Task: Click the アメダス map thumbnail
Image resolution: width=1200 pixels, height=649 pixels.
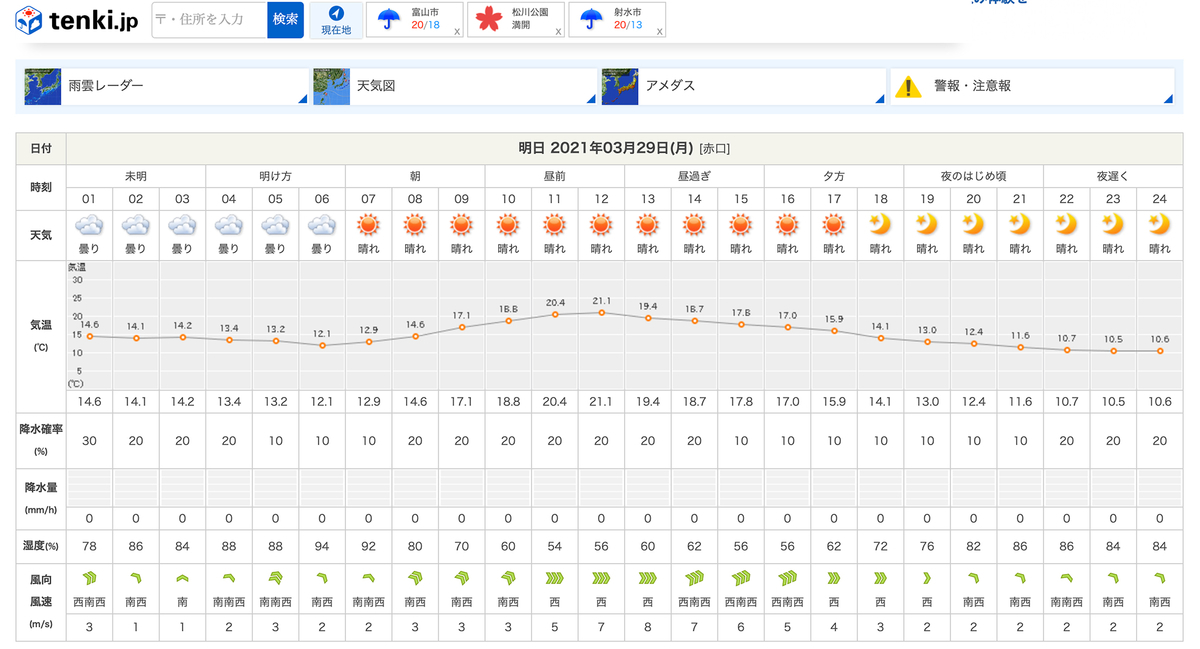Action: [x=621, y=86]
